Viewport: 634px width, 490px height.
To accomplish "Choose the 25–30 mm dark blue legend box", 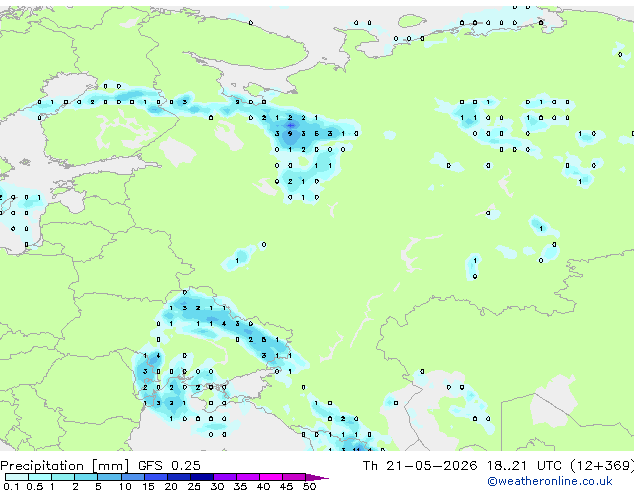I will [x=201, y=477].
